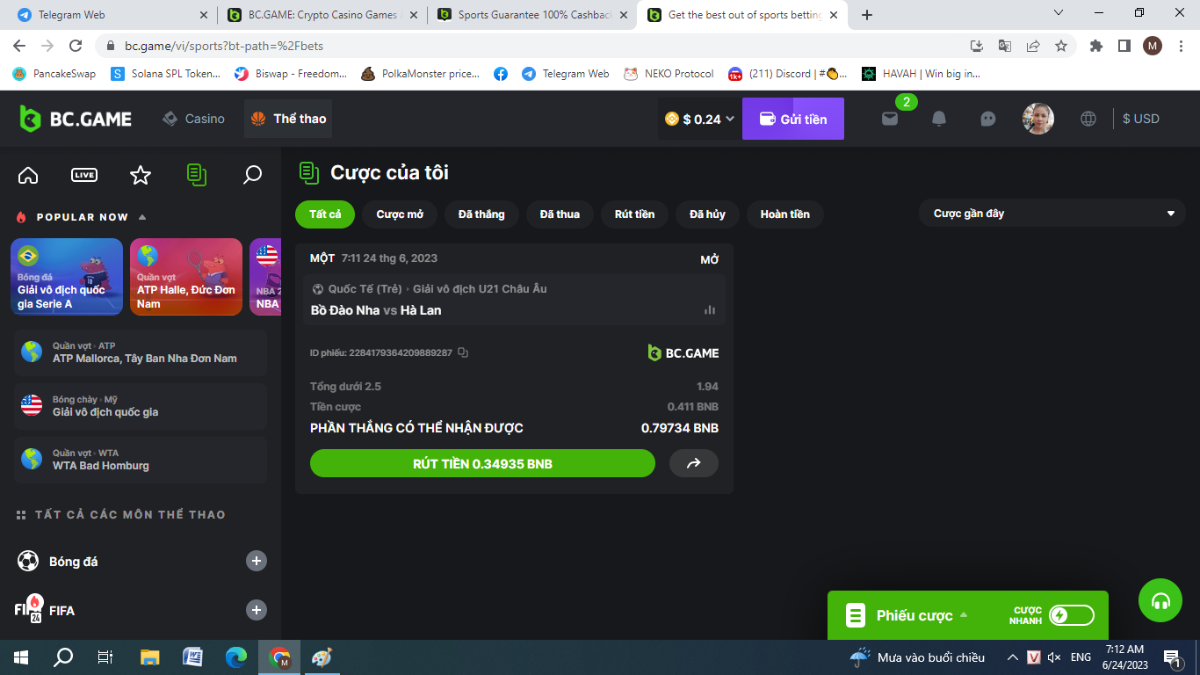Expand the balance currency dropdown
The image size is (1200, 675).
pyautogui.click(x=730, y=119)
